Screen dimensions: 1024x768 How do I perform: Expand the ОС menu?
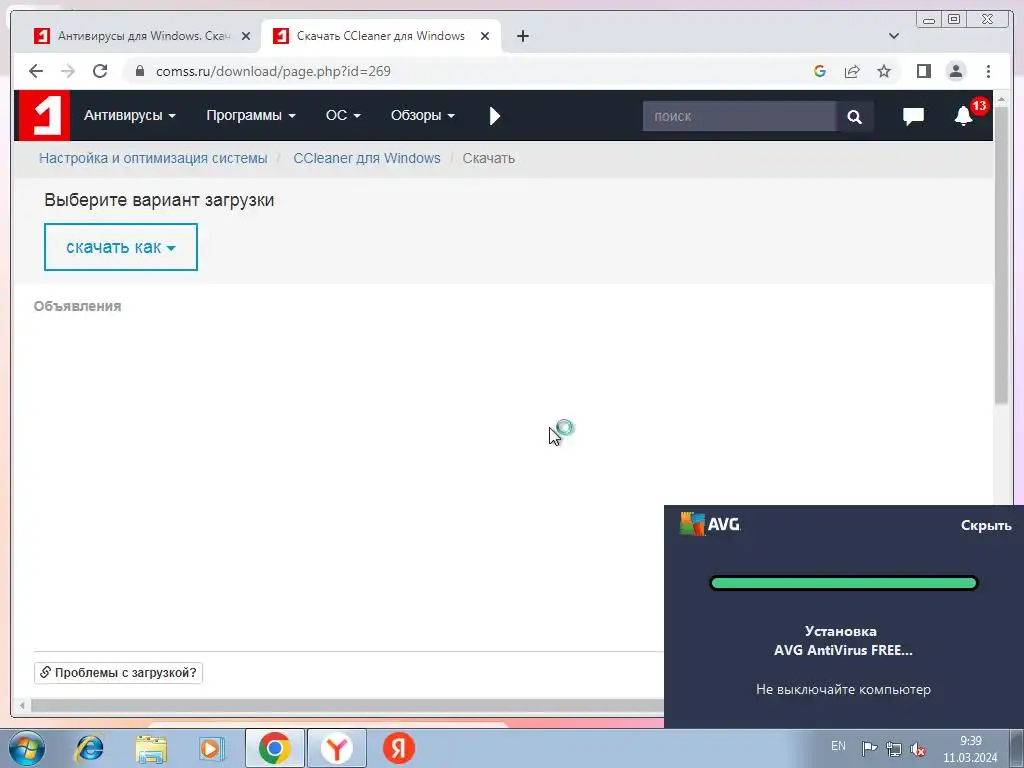click(343, 116)
